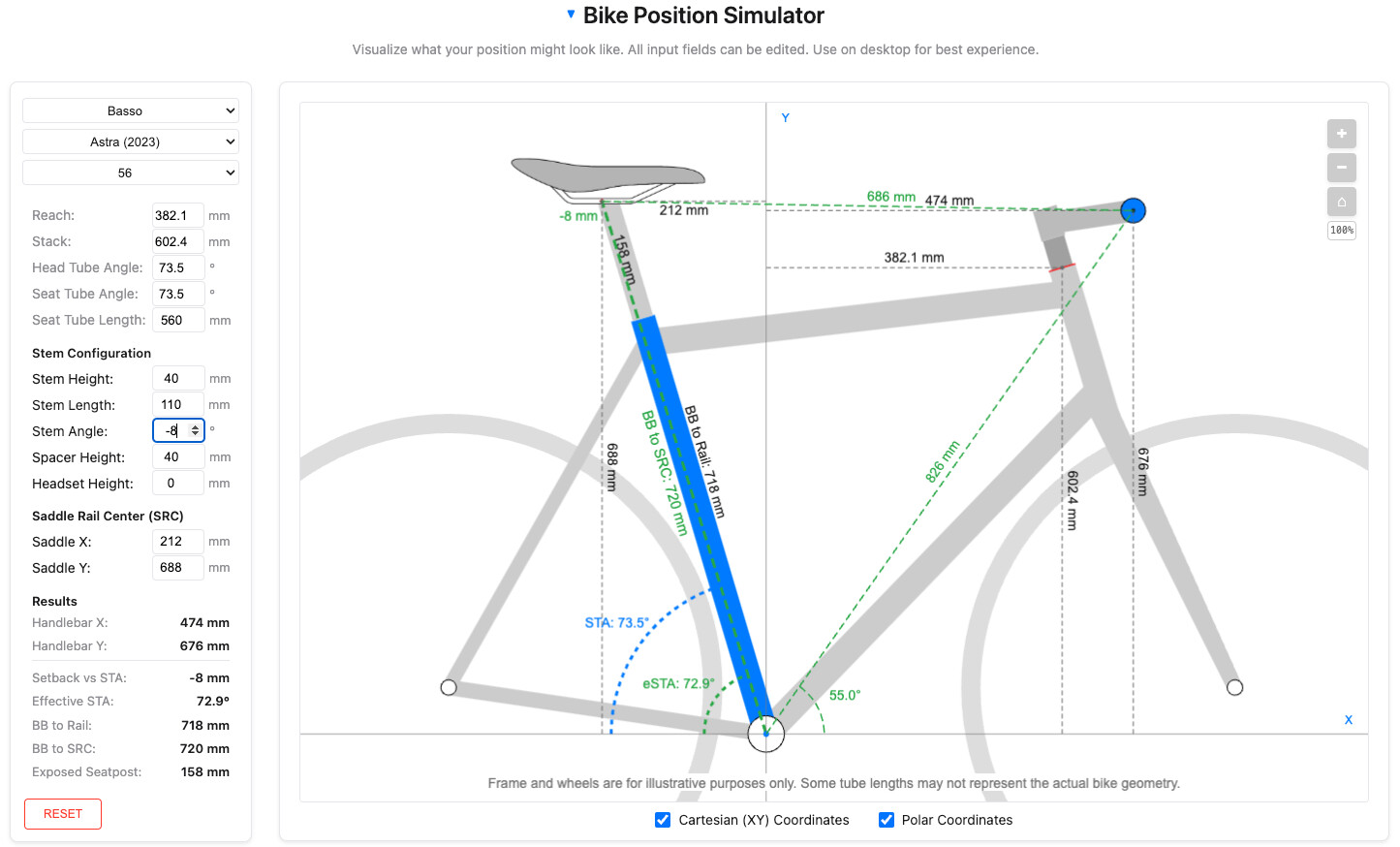Open the Basso brand dropdown

(131, 111)
